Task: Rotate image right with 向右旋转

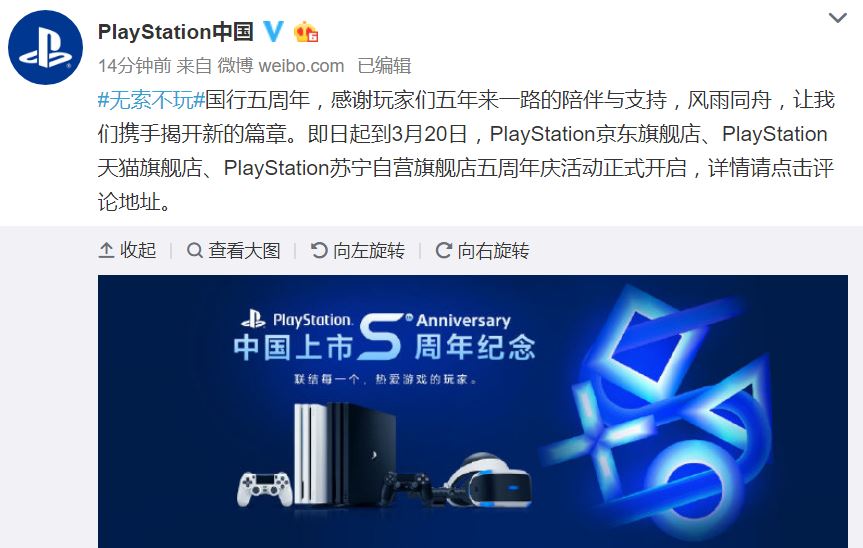Action: [483, 250]
